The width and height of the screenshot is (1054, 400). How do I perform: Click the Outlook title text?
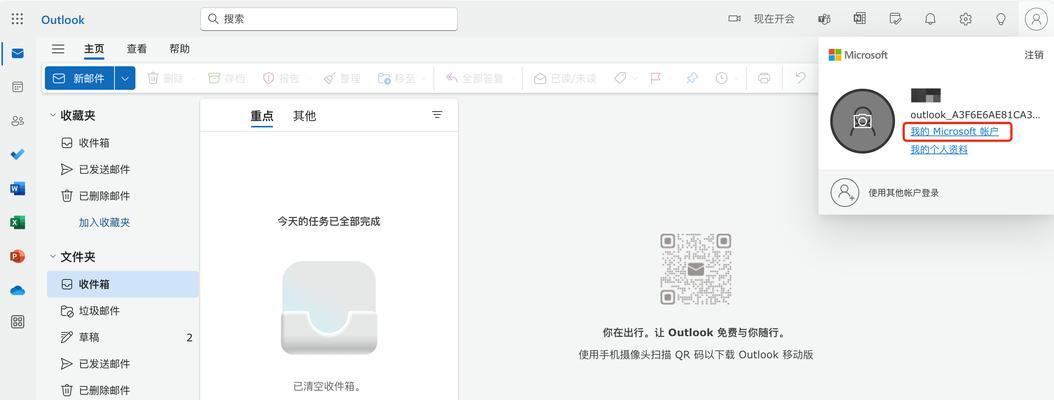[63, 19]
